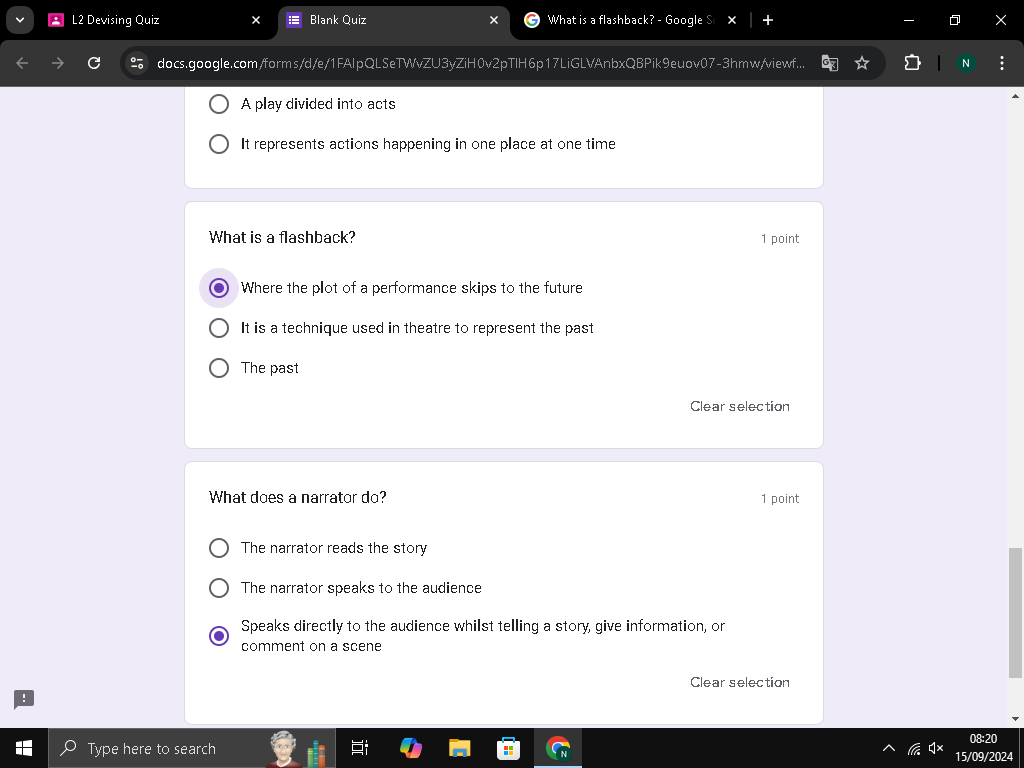Close the Google search tab
The width and height of the screenshot is (1024, 768).
tap(731, 20)
